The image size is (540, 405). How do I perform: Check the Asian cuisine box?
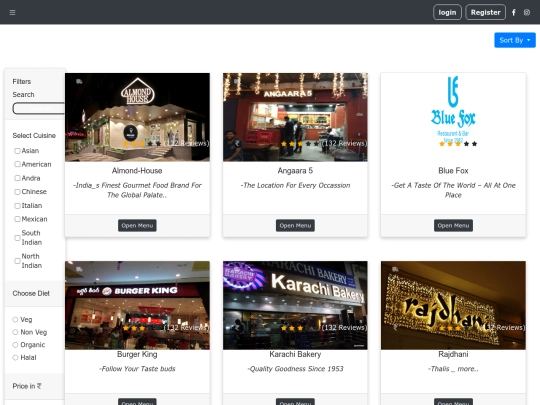[x=17, y=151]
